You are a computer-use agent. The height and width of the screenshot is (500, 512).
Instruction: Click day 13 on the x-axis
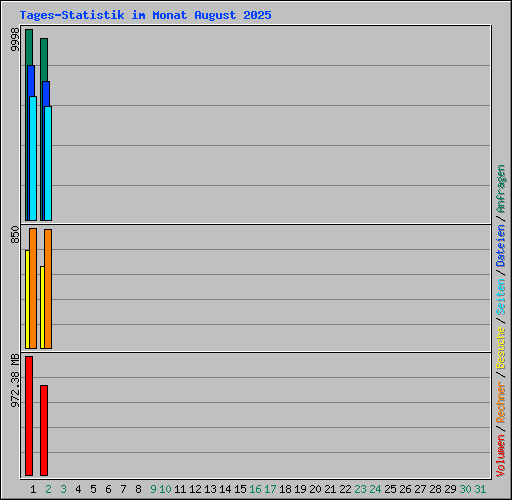pyautogui.click(x=210, y=489)
